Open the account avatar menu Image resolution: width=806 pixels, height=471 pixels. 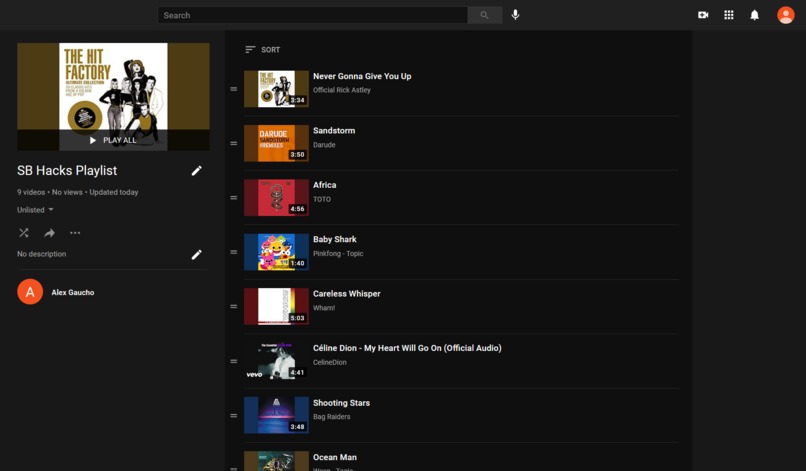tap(785, 15)
